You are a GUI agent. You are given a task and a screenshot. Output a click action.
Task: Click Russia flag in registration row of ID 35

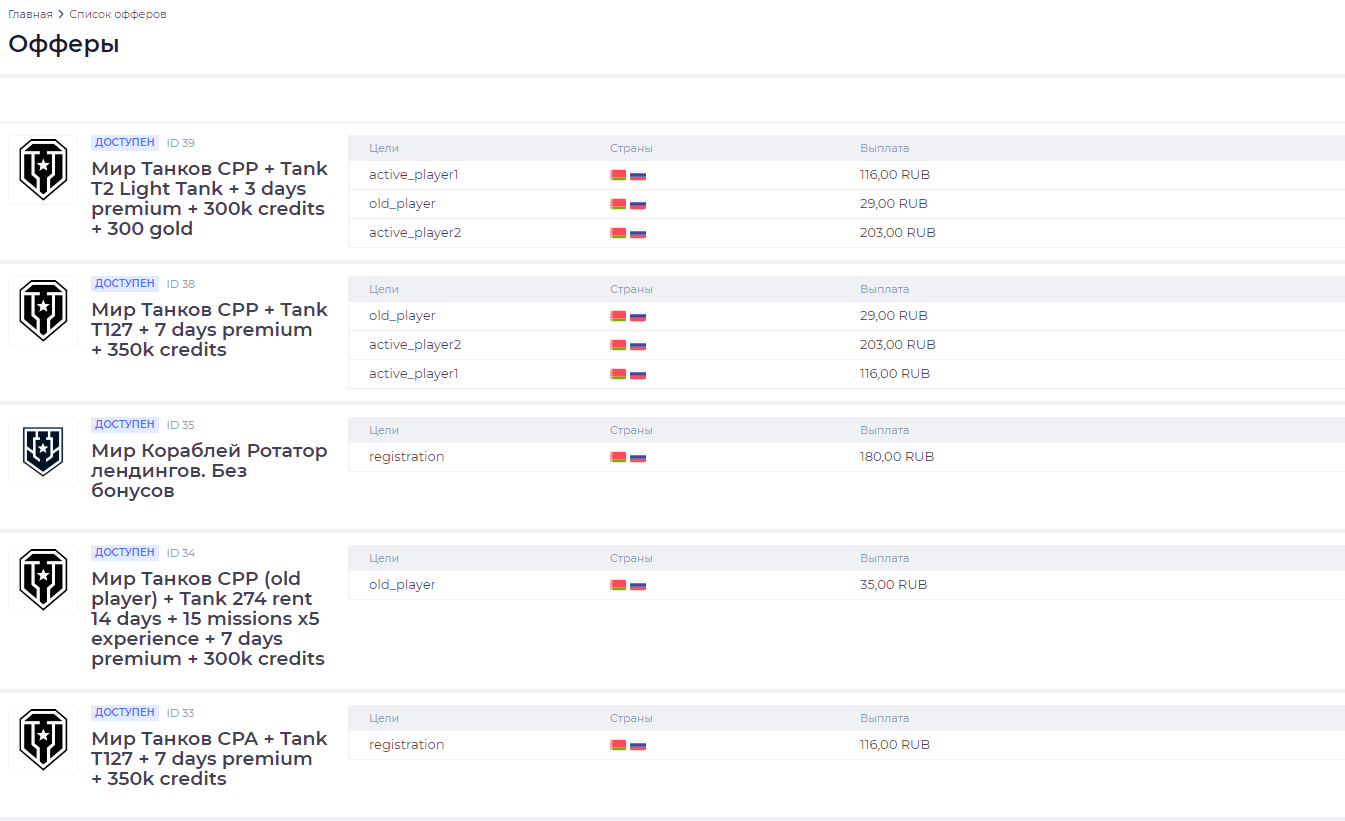point(638,457)
